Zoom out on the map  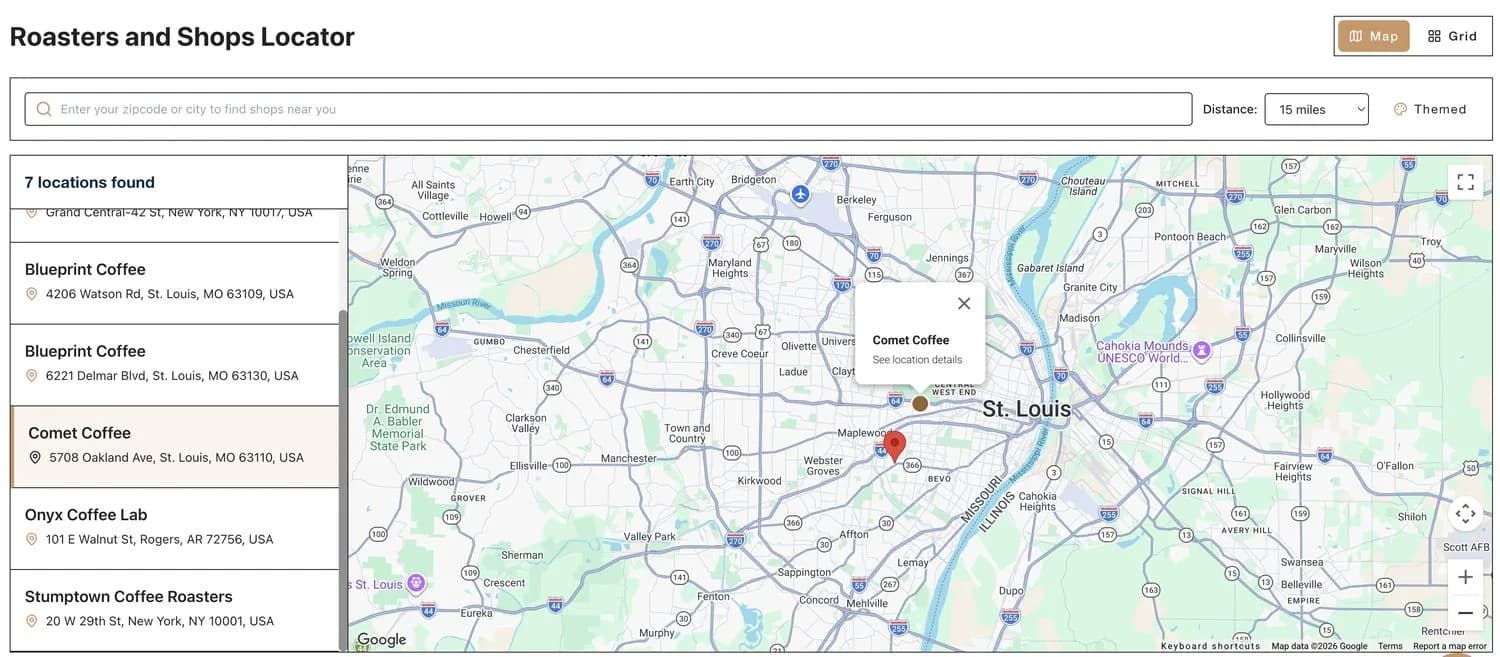pyautogui.click(x=1465, y=612)
